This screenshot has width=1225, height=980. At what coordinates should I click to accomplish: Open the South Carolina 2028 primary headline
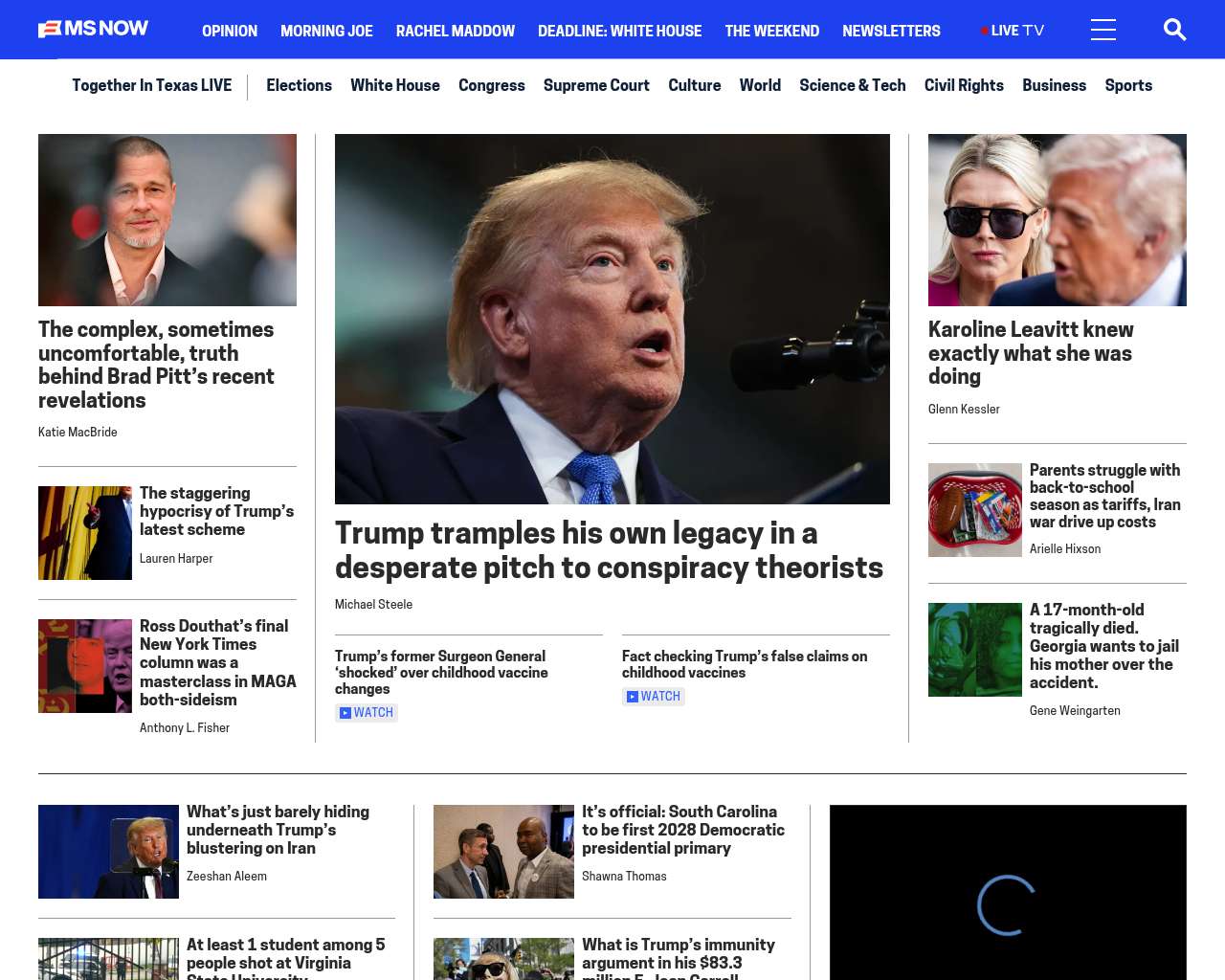(683, 830)
